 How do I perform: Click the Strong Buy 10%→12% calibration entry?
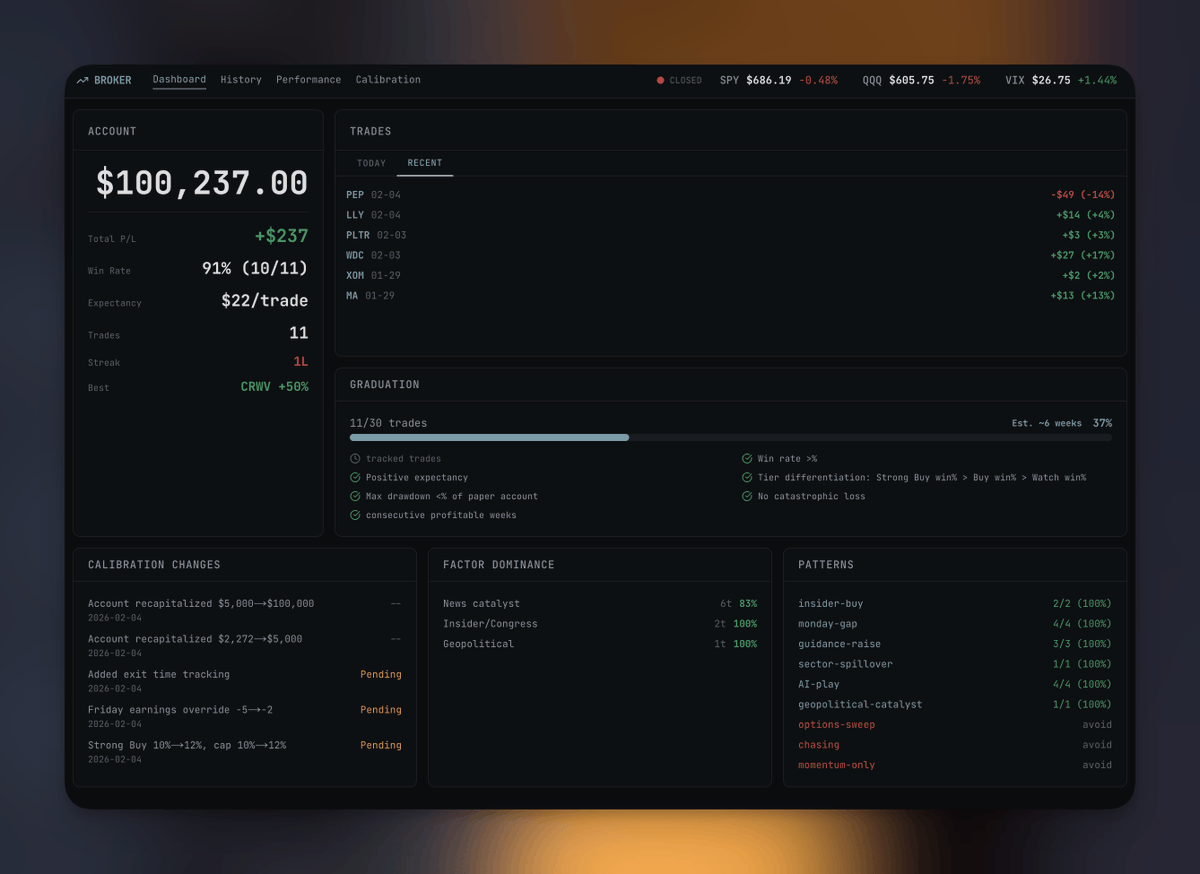coord(245,751)
